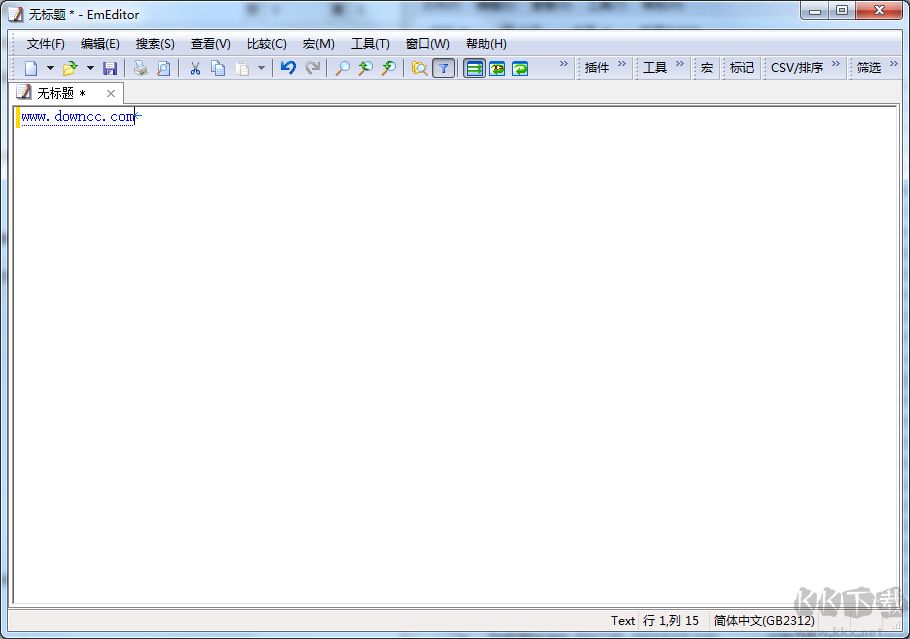
Task: Click the Save disk icon
Action: pos(110,68)
